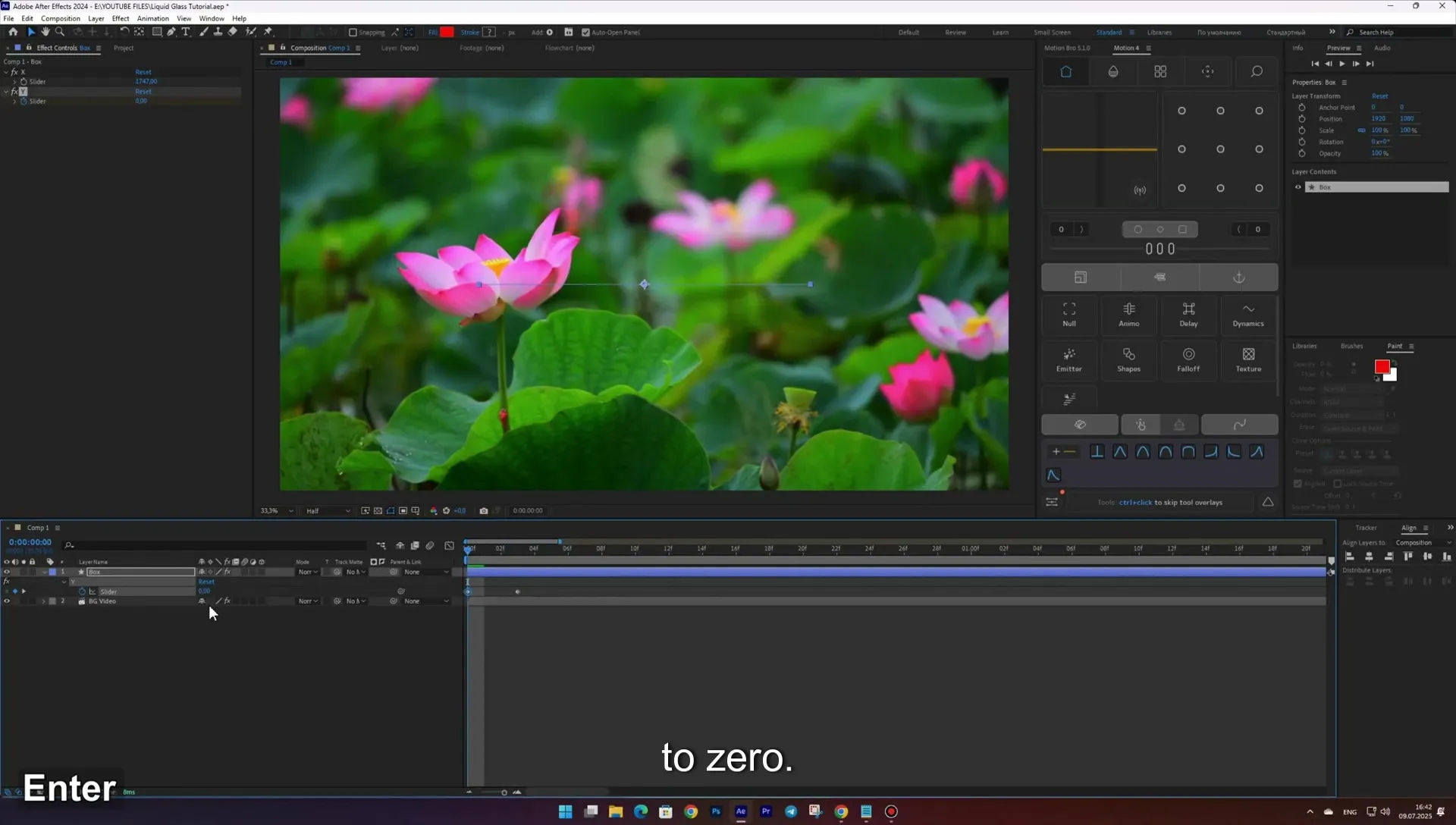Click red foreground color in Paint panel
Image resolution: width=1456 pixels, height=825 pixels.
tap(1382, 367)
